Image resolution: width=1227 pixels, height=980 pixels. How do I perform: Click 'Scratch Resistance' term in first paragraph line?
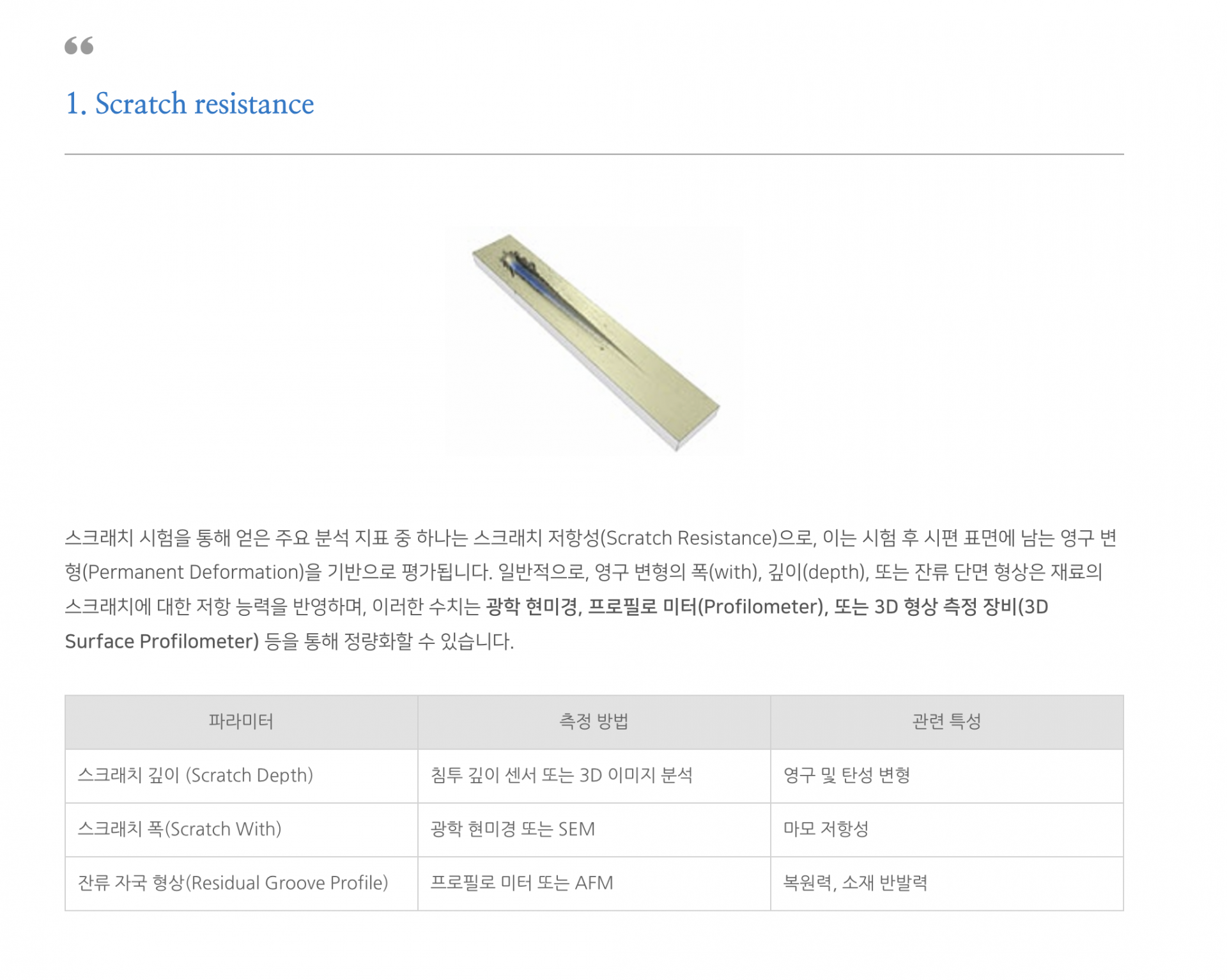(691, 538)
